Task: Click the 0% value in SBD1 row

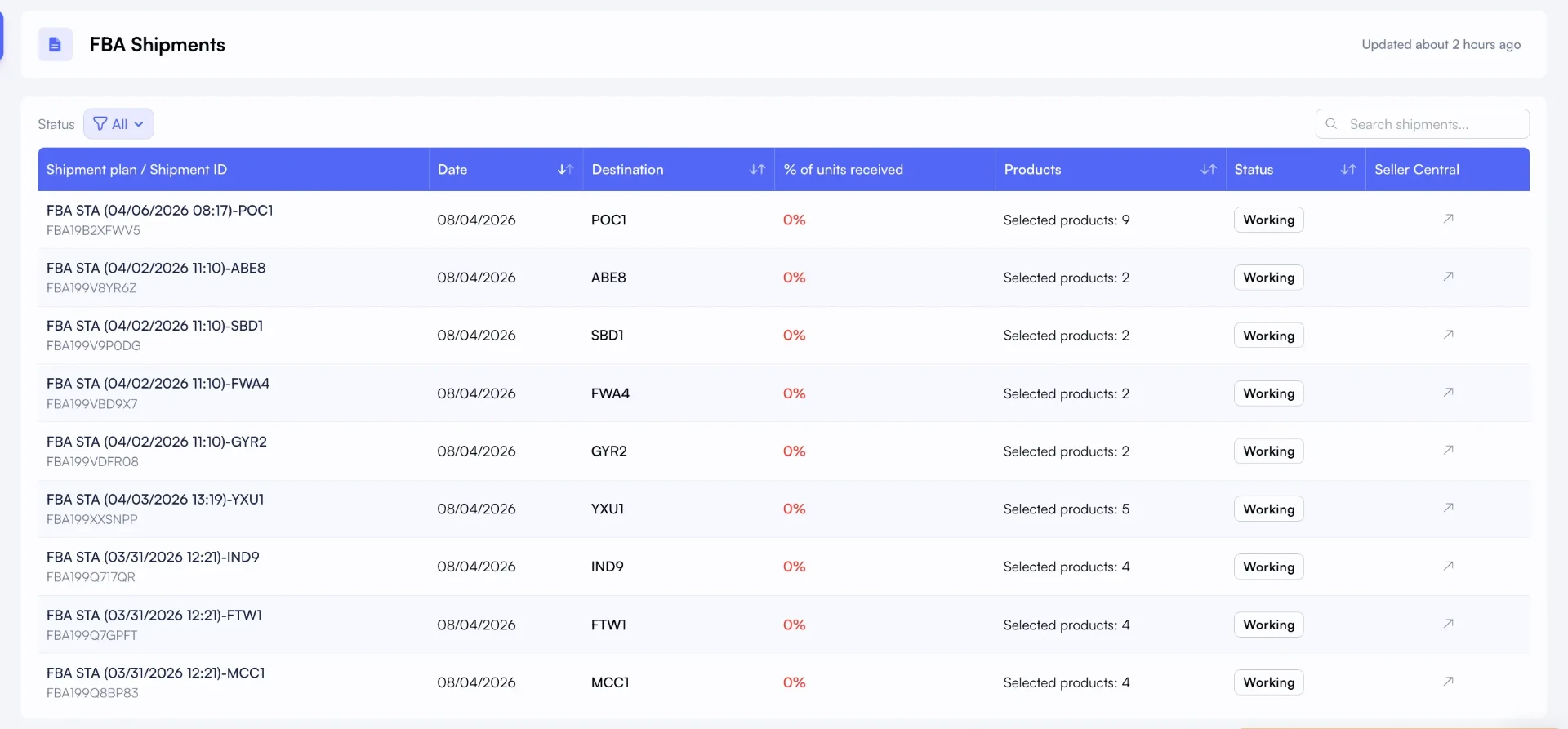Action: 794,336
